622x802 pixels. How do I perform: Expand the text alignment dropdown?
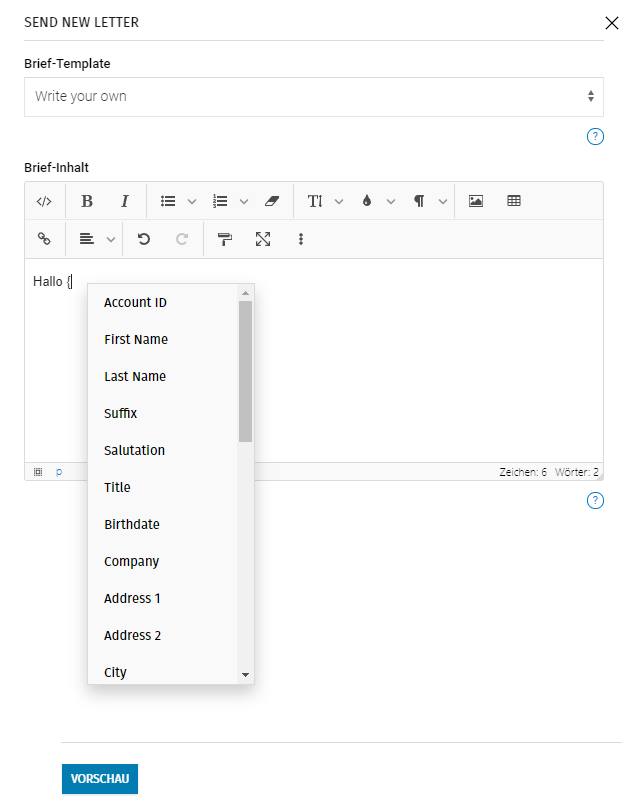(98, 239)
